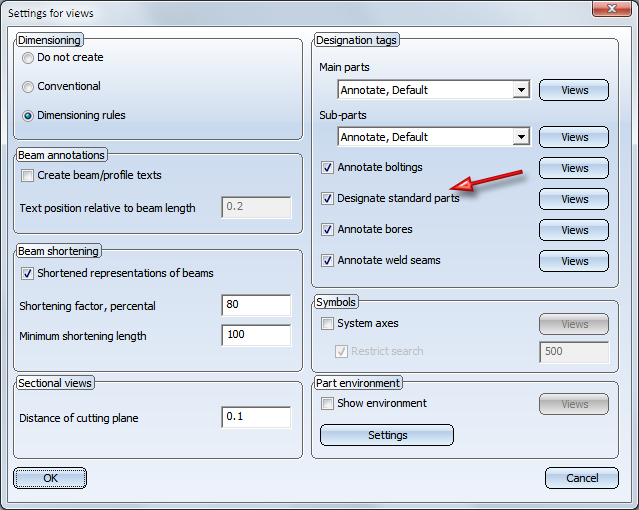Open the Sub-parts annotation dropdown
This screenshot has height=510, width=639.
click(x=521, y=137)
